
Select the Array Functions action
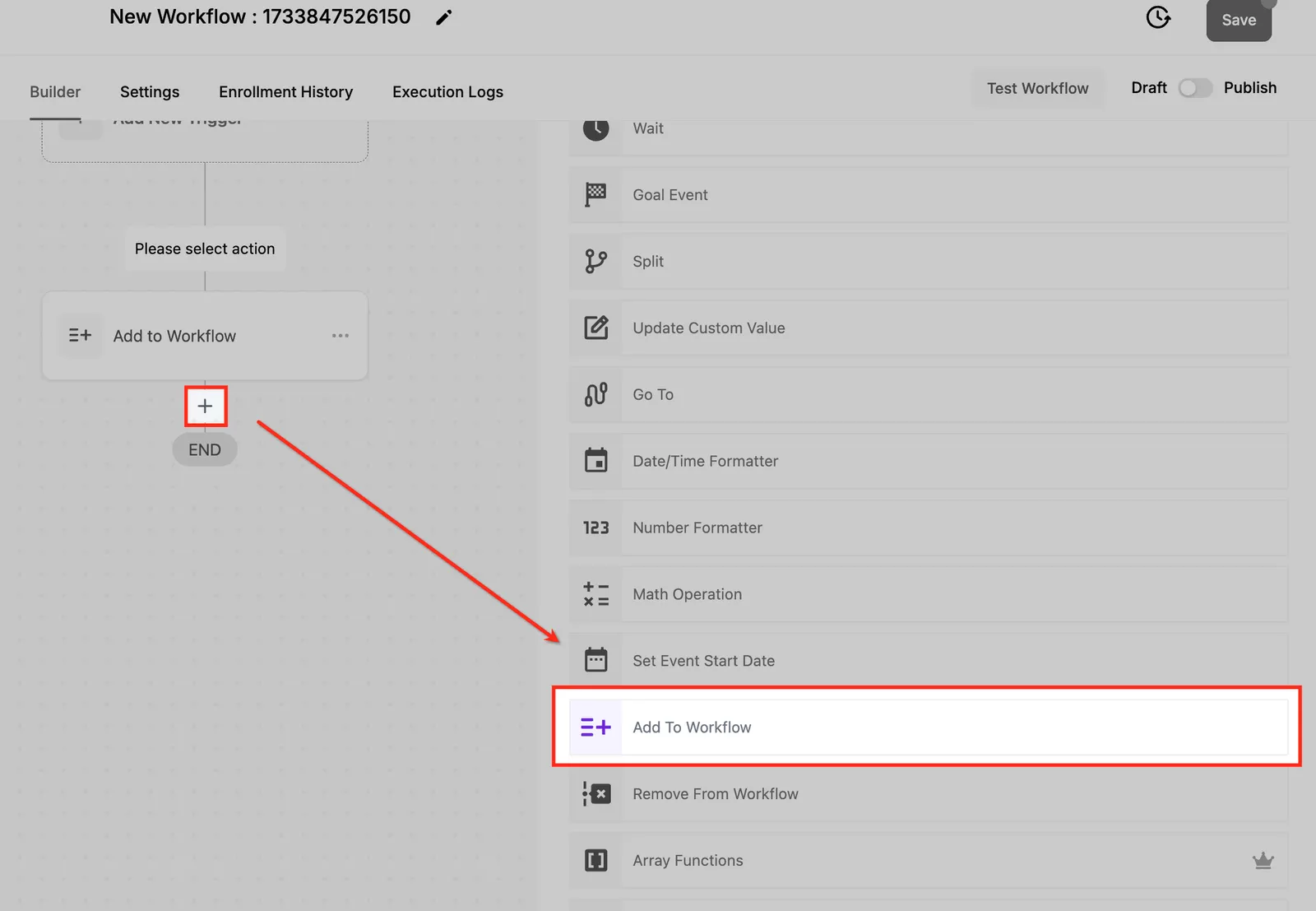(929, 861)
